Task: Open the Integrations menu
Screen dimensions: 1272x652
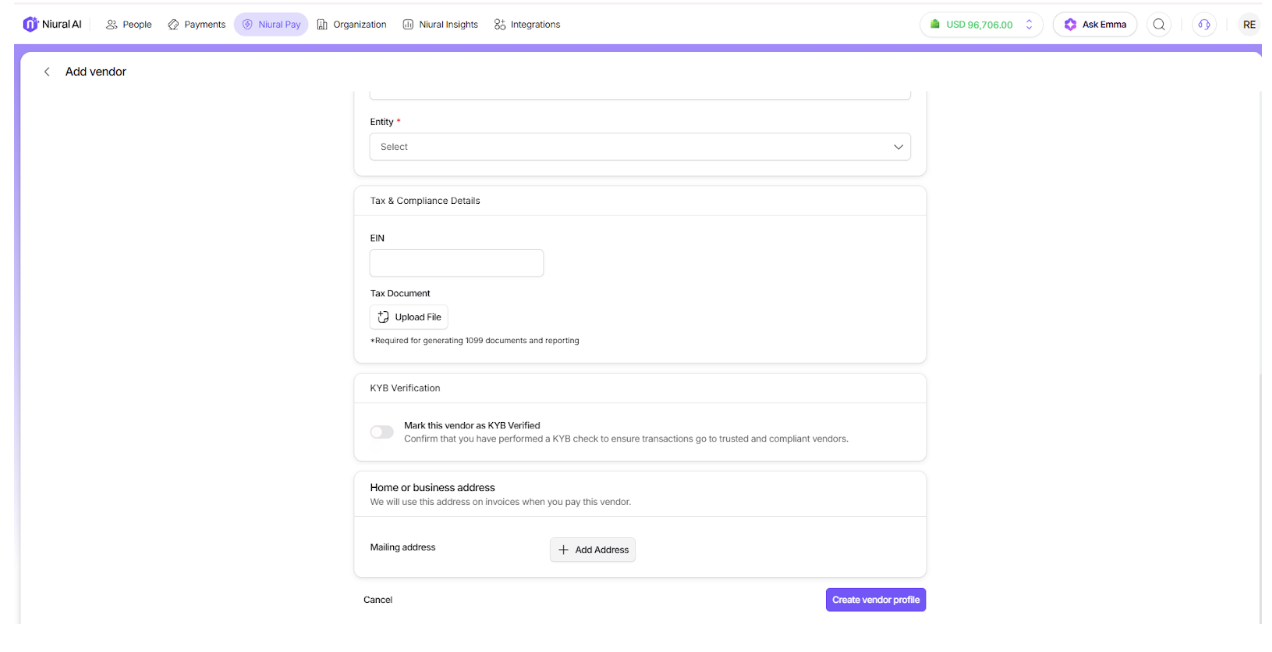Action: click(527, 25)
